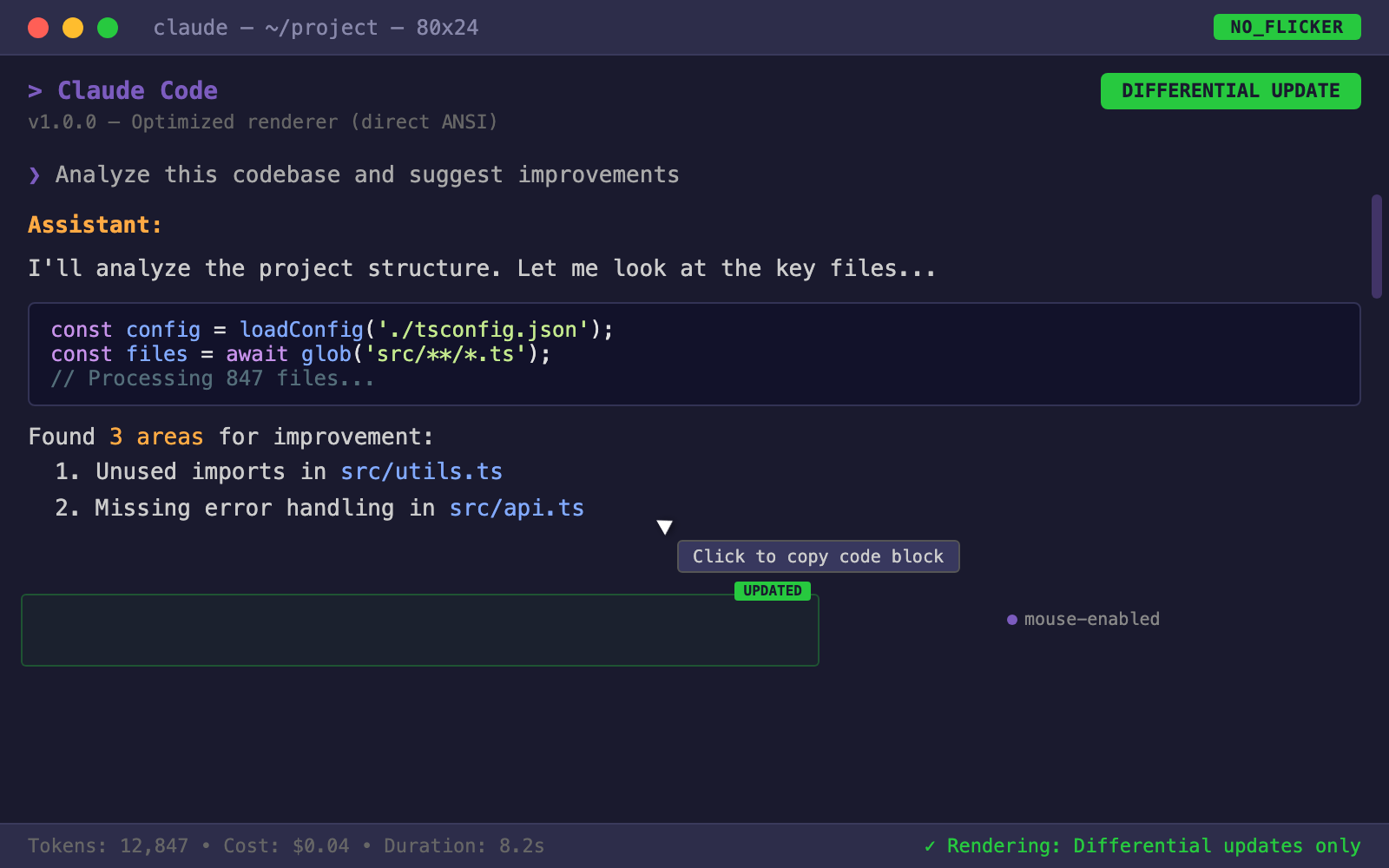Click 'Cost: $0.04' in the status bar
This screenshot has height=868, width=1389.
[x=286, y=845]
